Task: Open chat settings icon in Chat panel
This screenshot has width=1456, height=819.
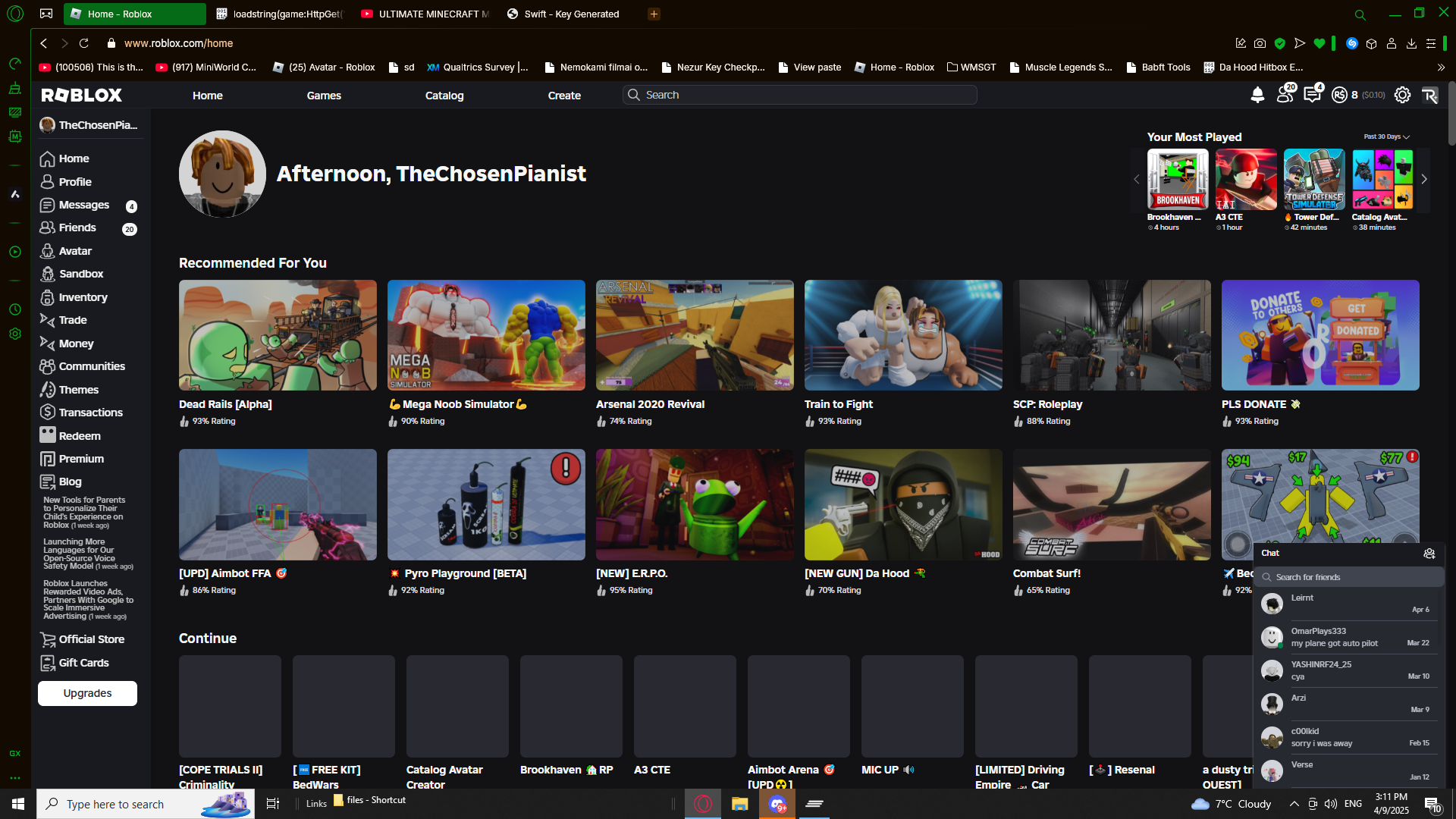Action: (x=1429, y=554)
